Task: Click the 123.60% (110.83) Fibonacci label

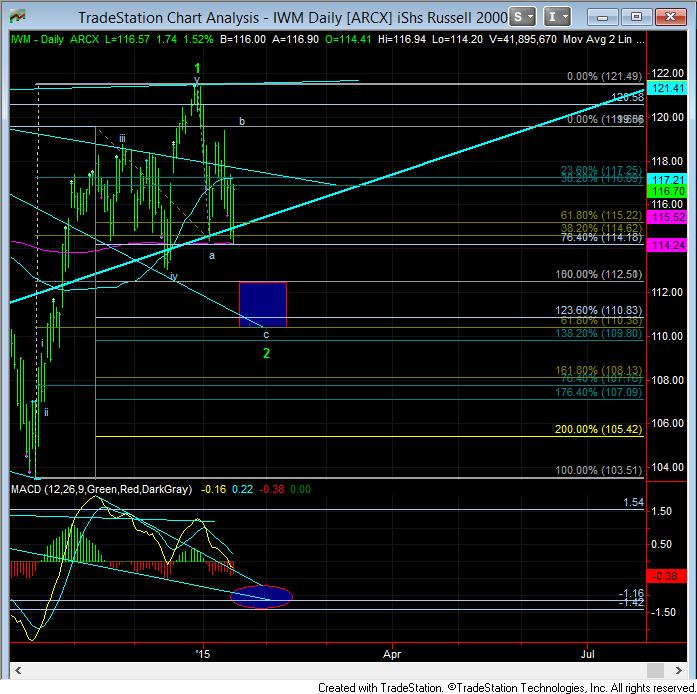Action: point(599,310)
